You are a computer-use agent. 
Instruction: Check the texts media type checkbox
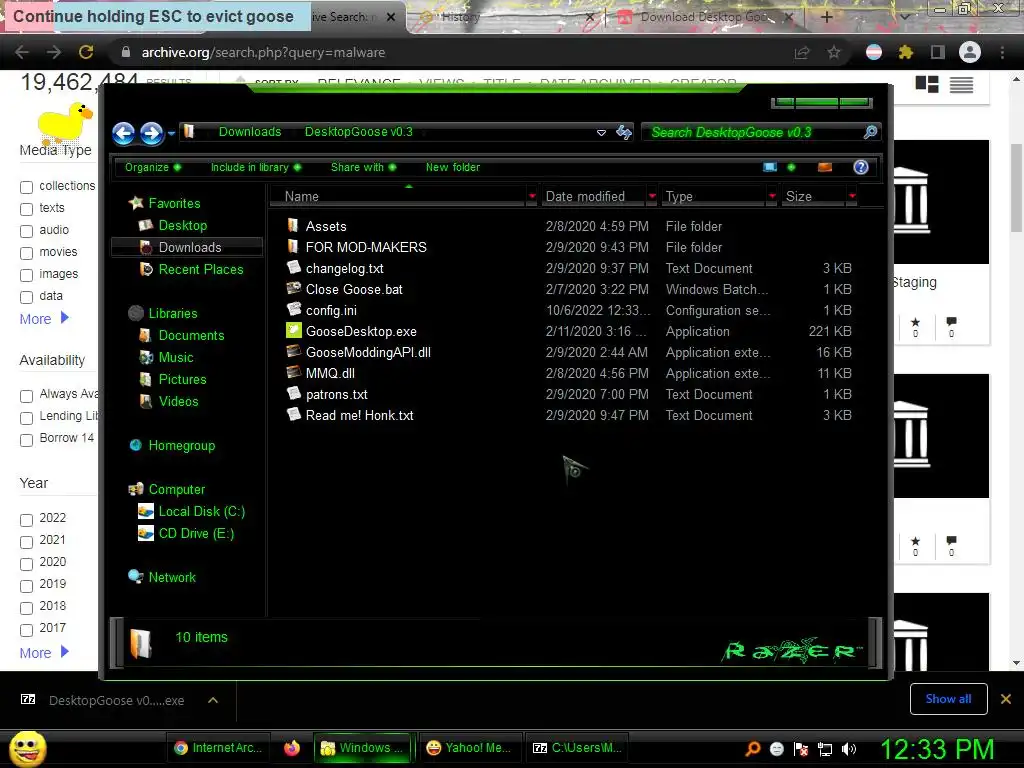tap(26, 209)
